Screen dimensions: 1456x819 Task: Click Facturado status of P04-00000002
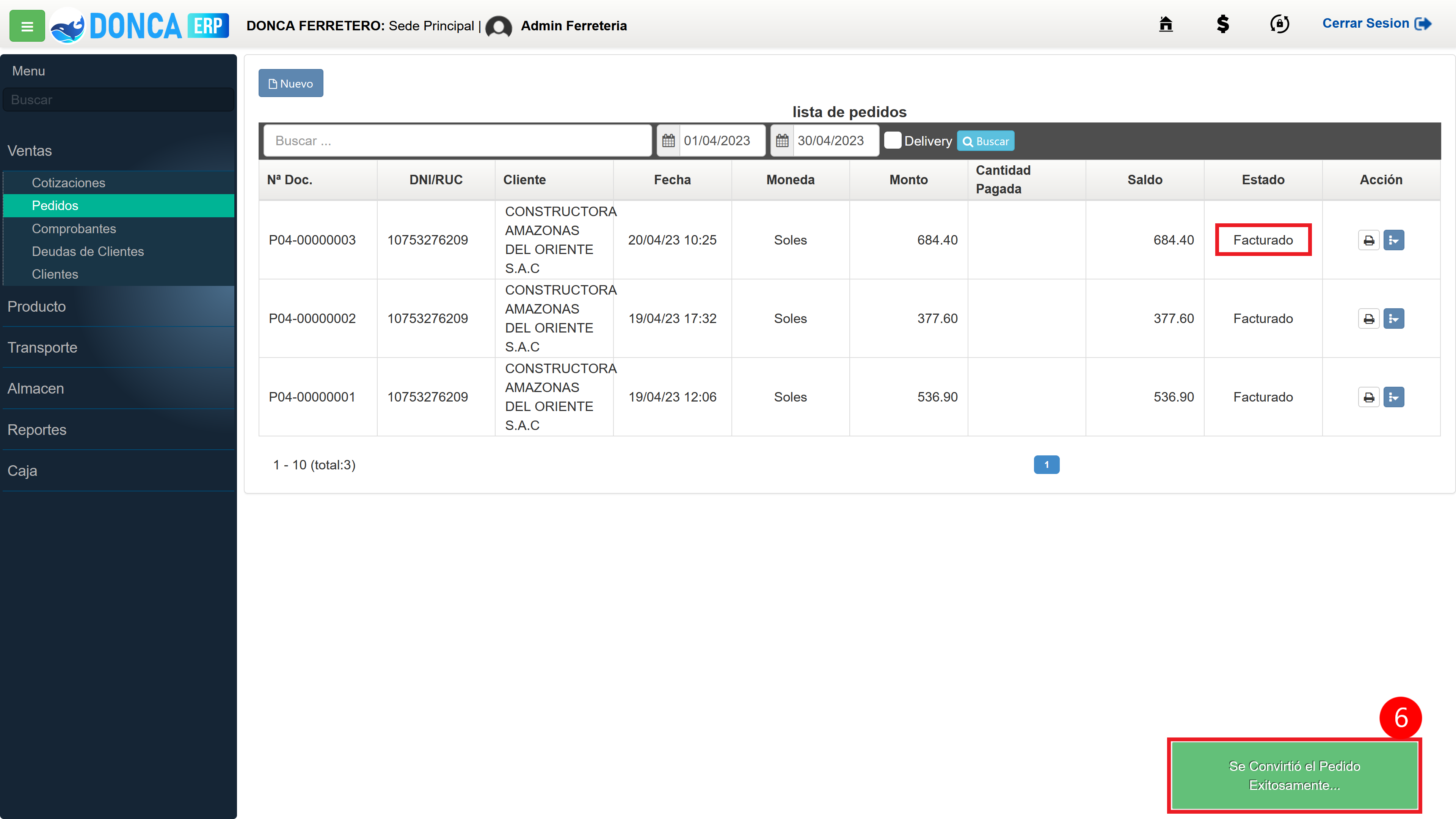1263,319
